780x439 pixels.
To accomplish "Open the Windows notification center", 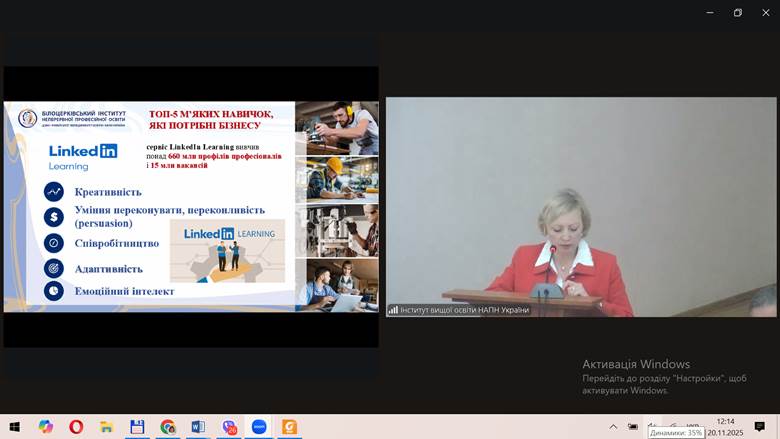I will 760,427.
